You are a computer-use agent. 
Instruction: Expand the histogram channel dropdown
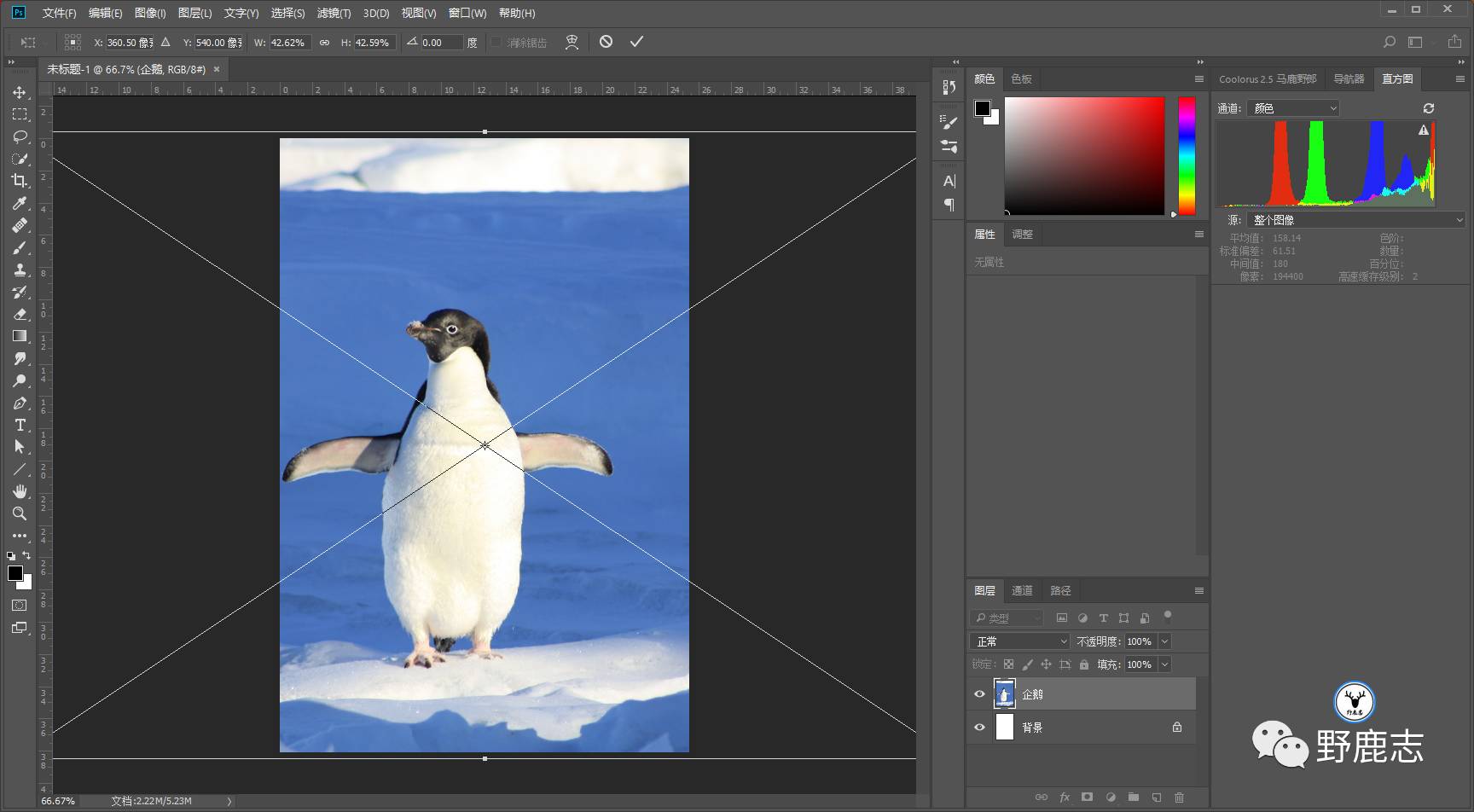click(1292, 108)
